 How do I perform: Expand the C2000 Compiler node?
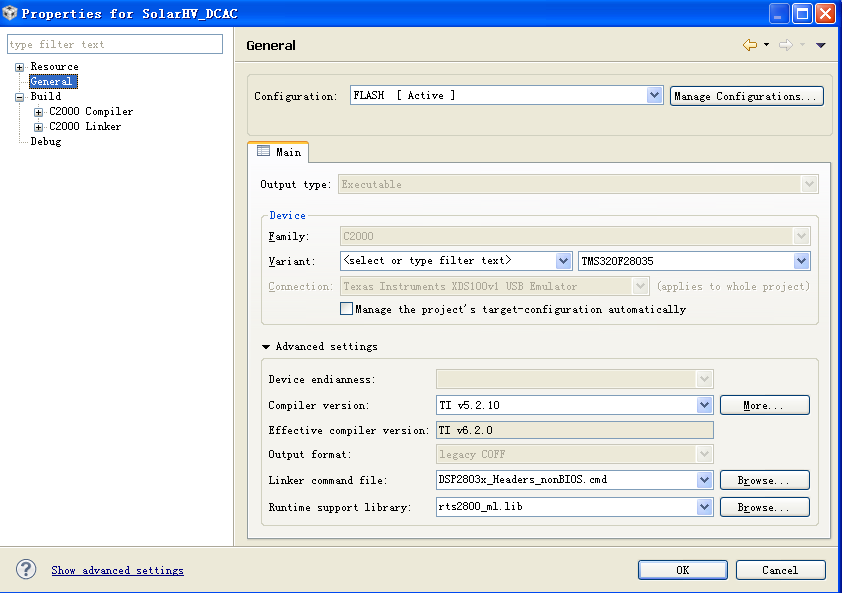(38, 112)
